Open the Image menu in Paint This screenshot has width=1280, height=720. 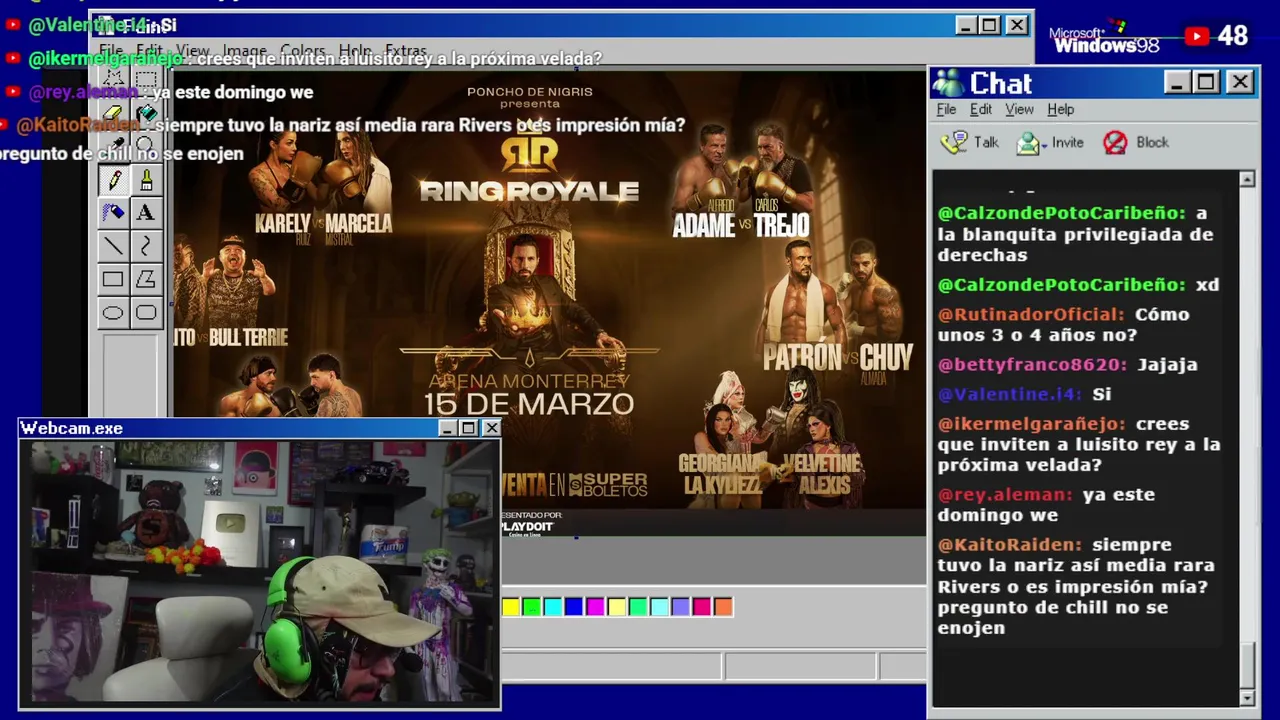pyautogui.click(x=245, y=50)
